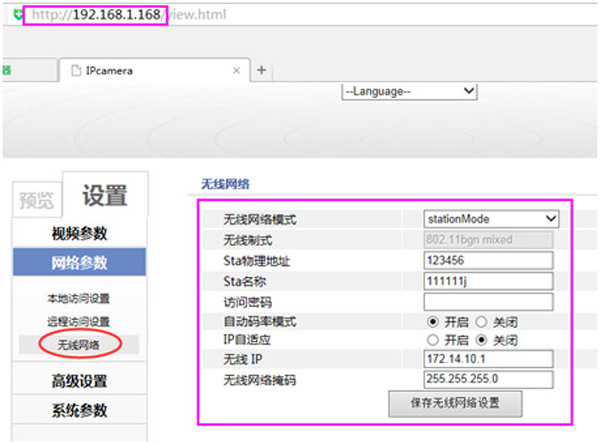Open a new browser tab
The width and height of the screenshot is (600, 444).
click(x=262, y=70)
